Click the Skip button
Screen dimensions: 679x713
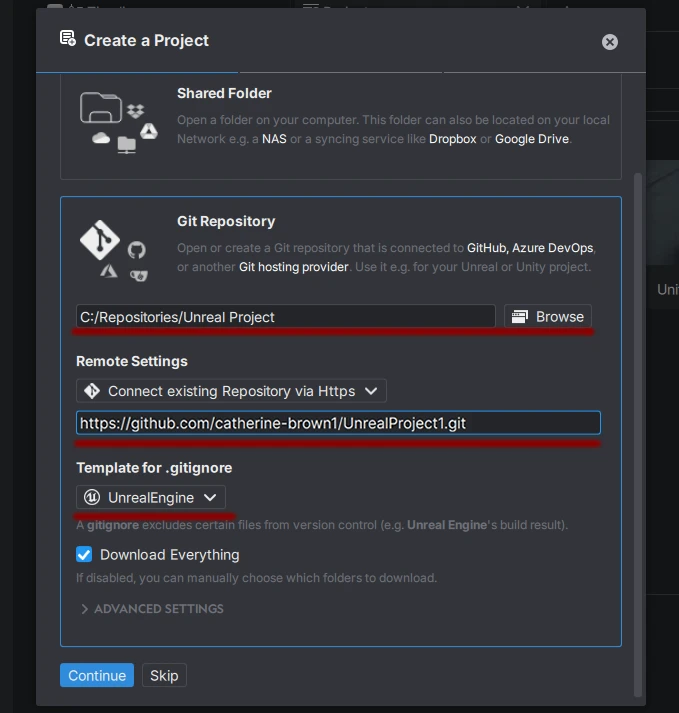[x=164, y=675]
